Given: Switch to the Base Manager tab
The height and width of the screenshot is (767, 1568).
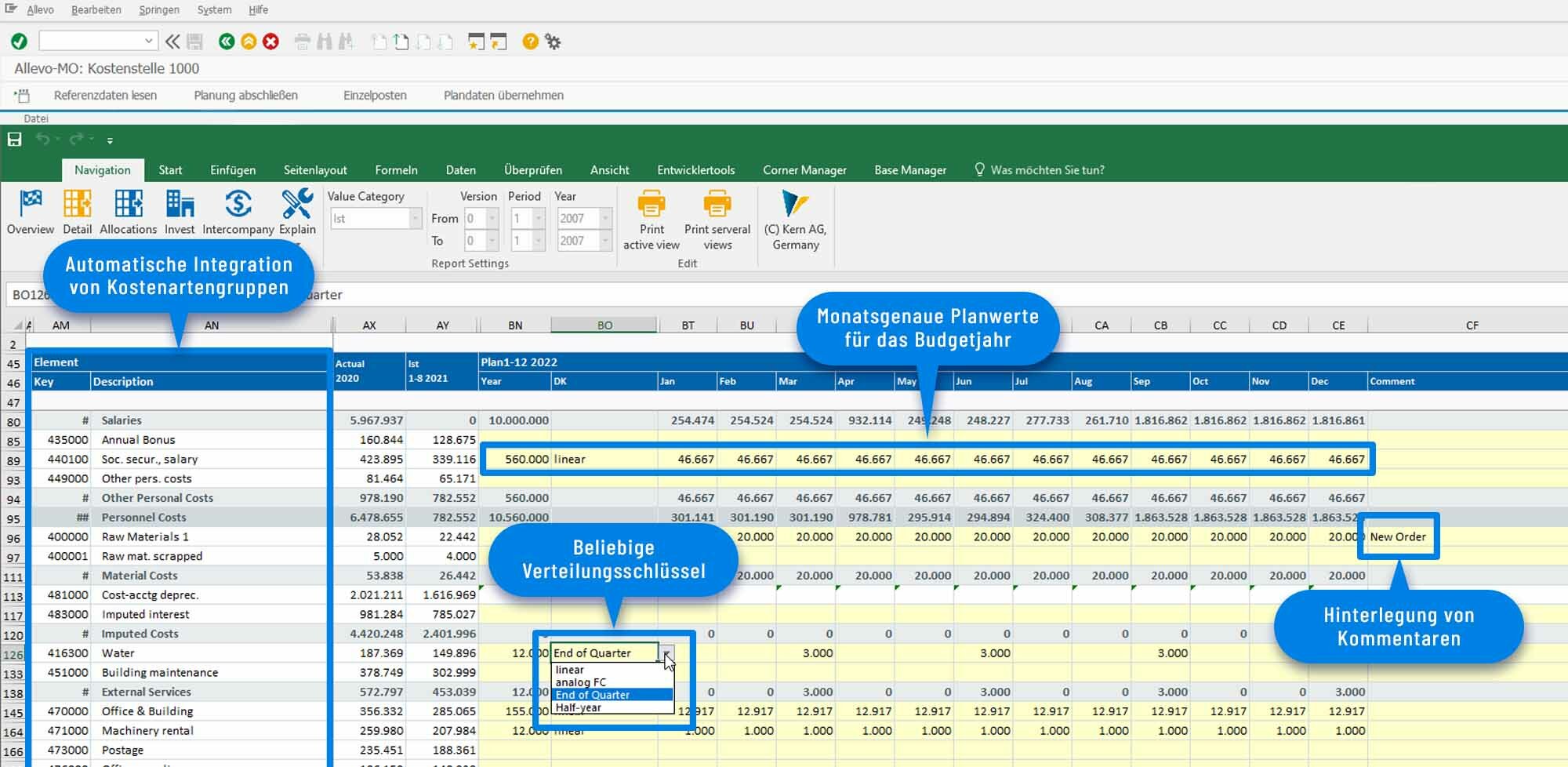Looking at the screenshot, I should tap(910, 170).
